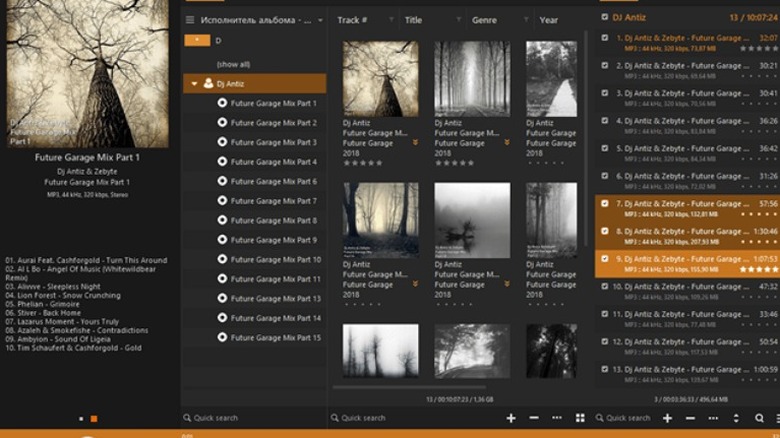Open the three-dots menu in the playlist footer
Viewport: 780px width, 438px height.
712,418
